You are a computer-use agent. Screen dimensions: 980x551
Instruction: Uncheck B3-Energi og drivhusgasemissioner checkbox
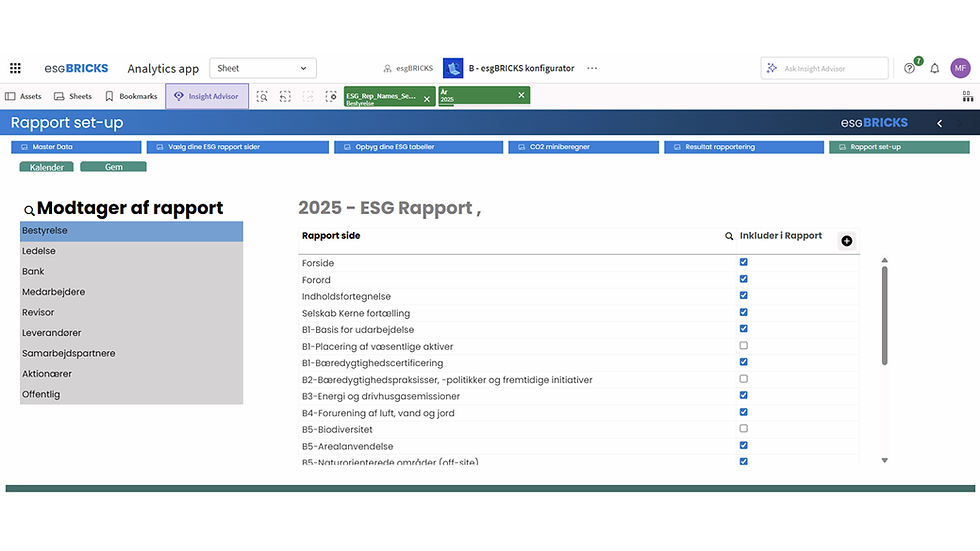coord(744,395)
